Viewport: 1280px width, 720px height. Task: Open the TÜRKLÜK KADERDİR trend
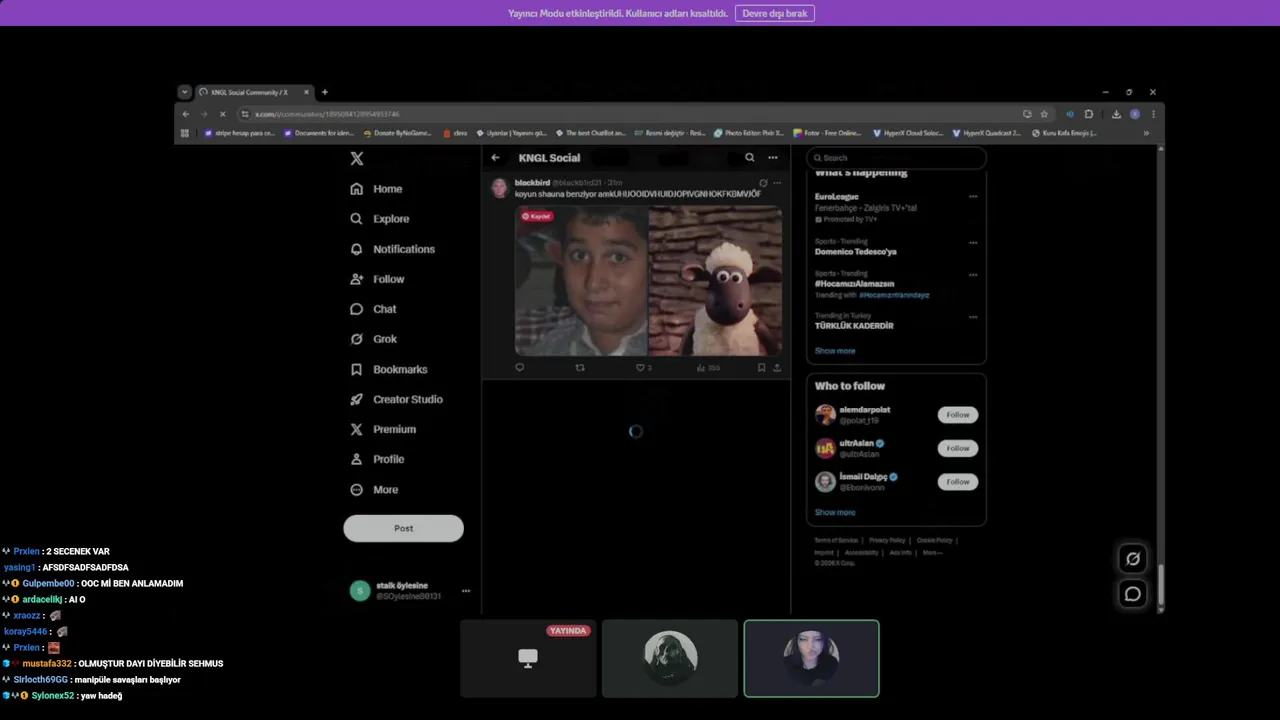(854, 326)
